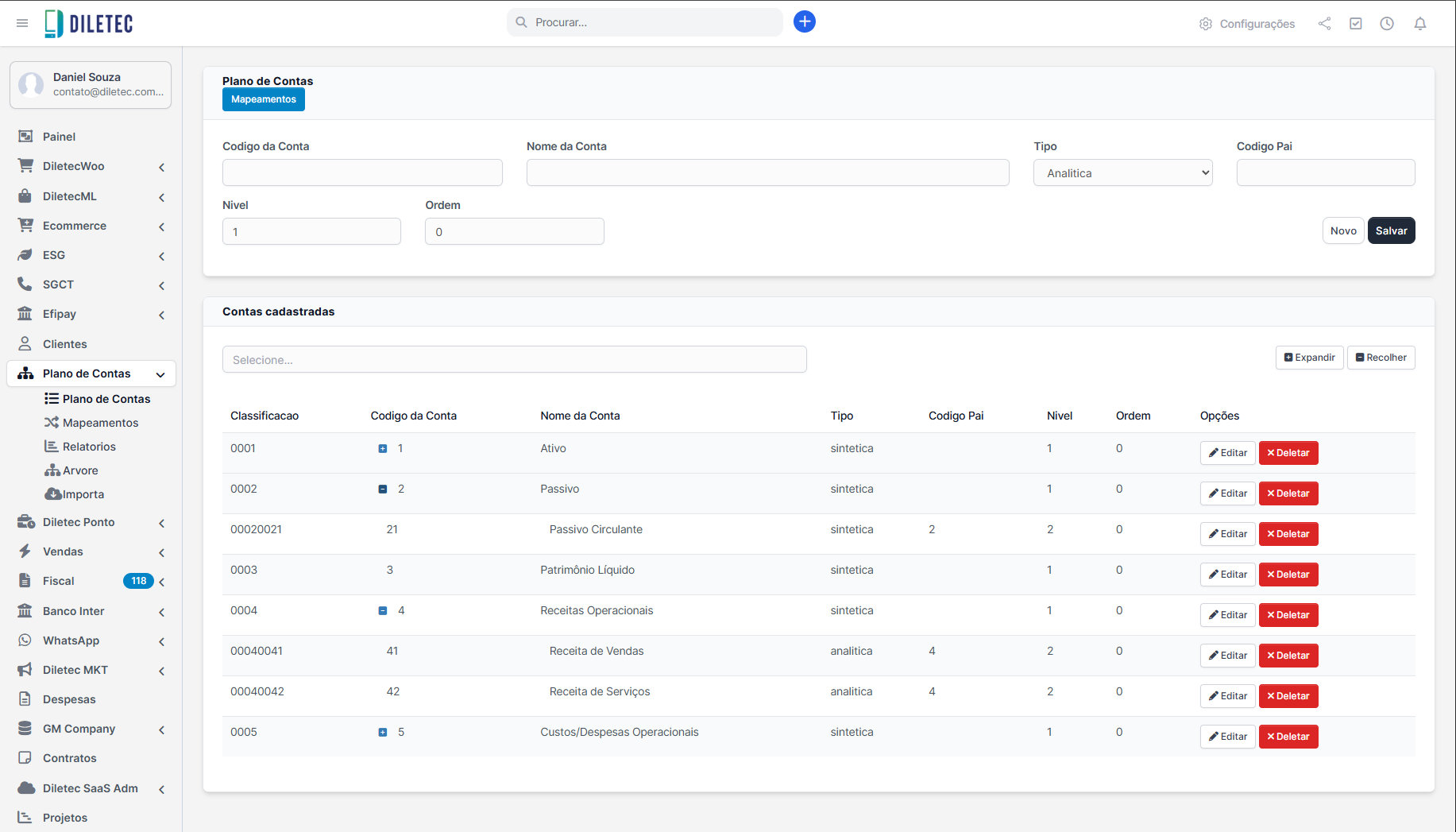Collapse the Passivo account tree row

383,489
